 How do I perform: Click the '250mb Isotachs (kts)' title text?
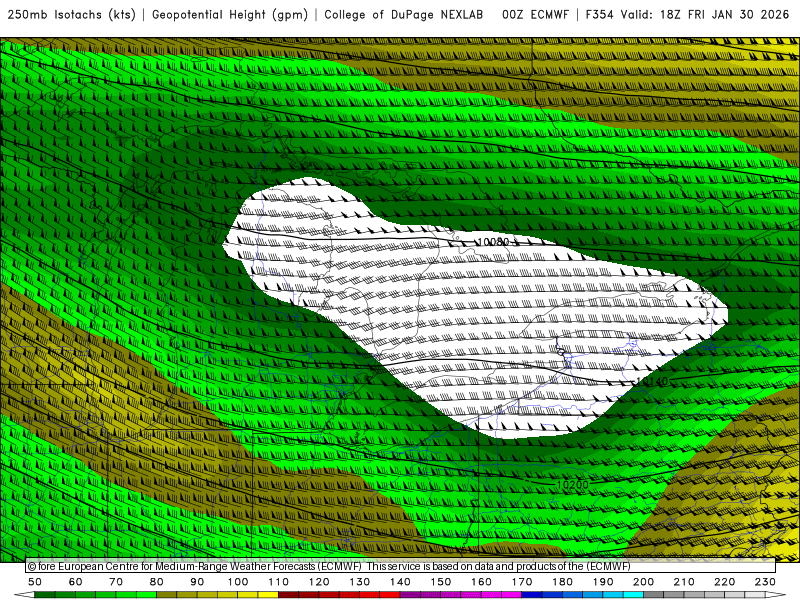coord(71,15)
